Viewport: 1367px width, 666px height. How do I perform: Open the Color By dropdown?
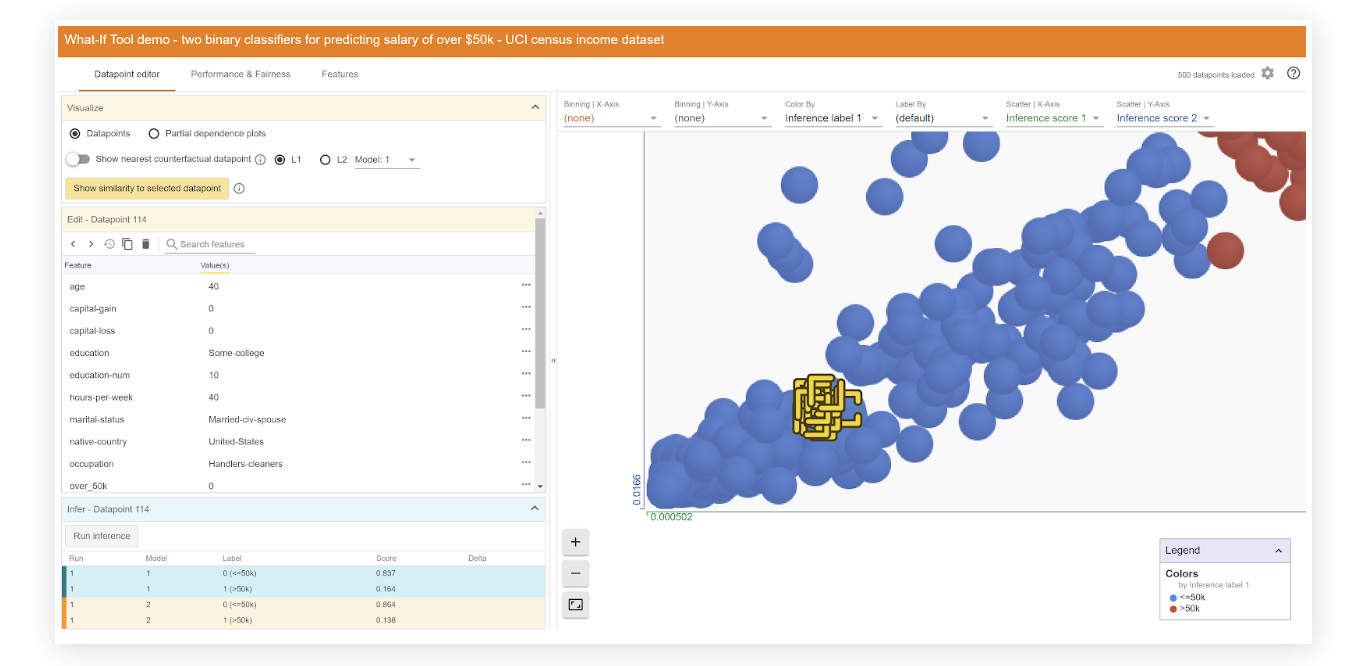[832, 118]
